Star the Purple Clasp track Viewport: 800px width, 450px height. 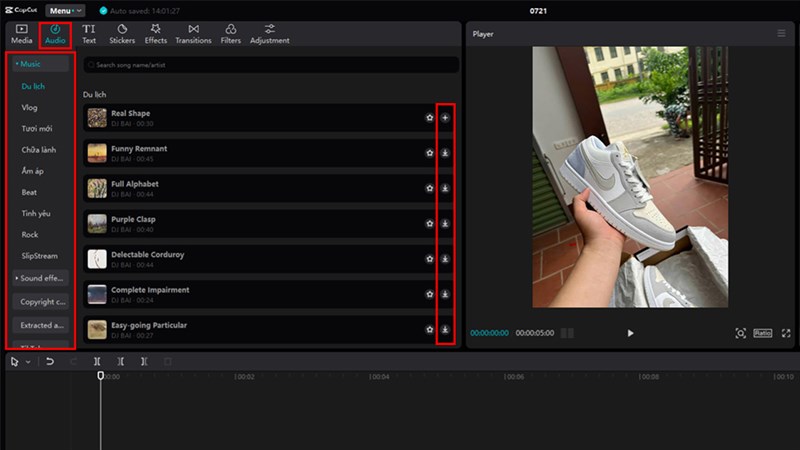tap(429, 223)
